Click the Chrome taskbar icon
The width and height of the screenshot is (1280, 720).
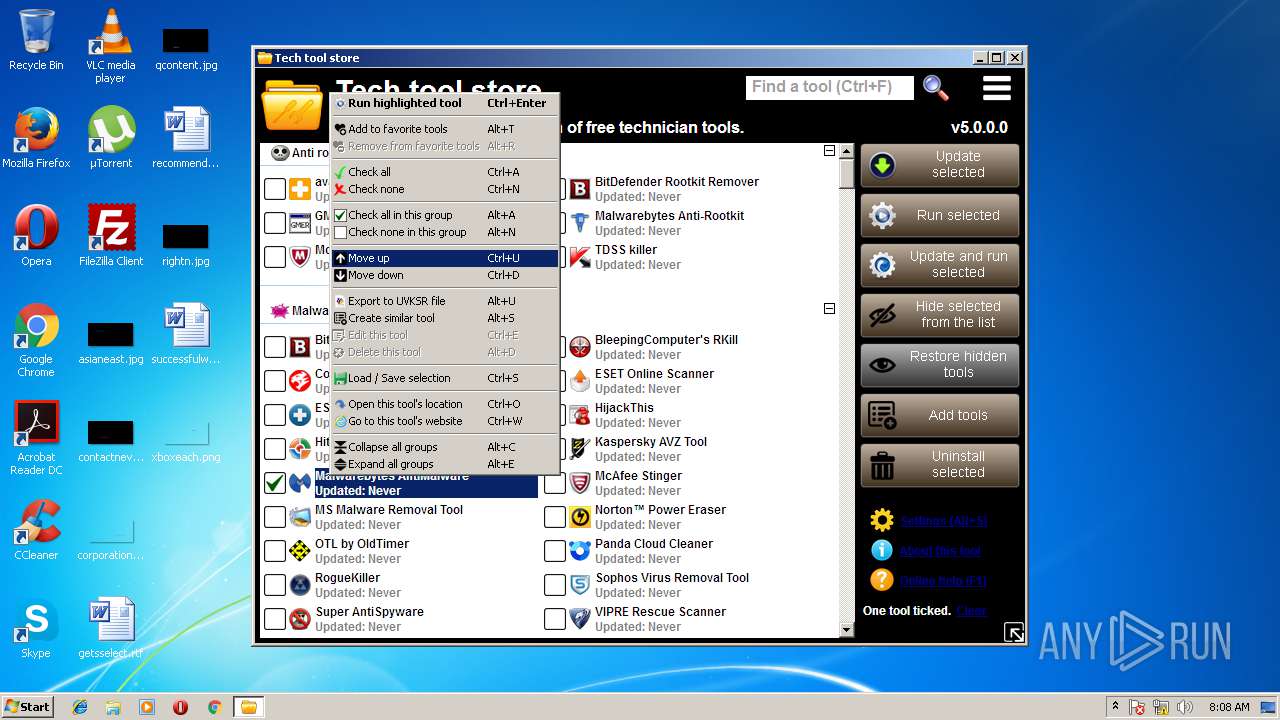(214, 707)
